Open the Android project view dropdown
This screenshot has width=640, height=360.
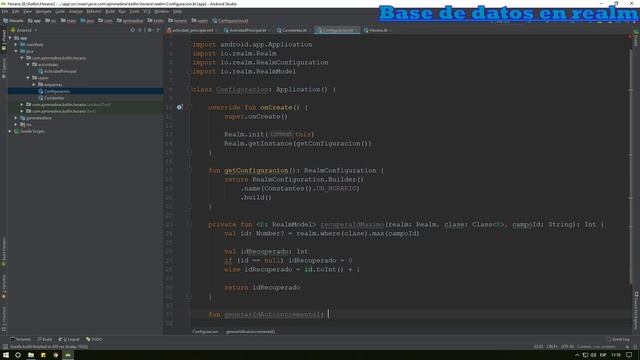pos(24,30)
